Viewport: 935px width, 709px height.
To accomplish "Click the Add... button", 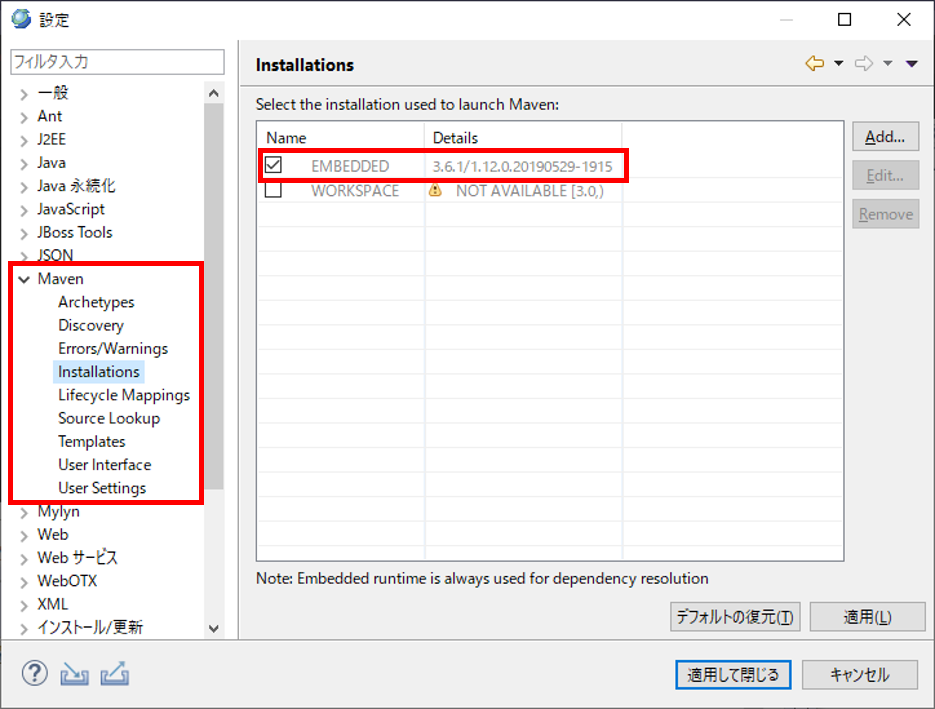I will [x=885, y=137].
